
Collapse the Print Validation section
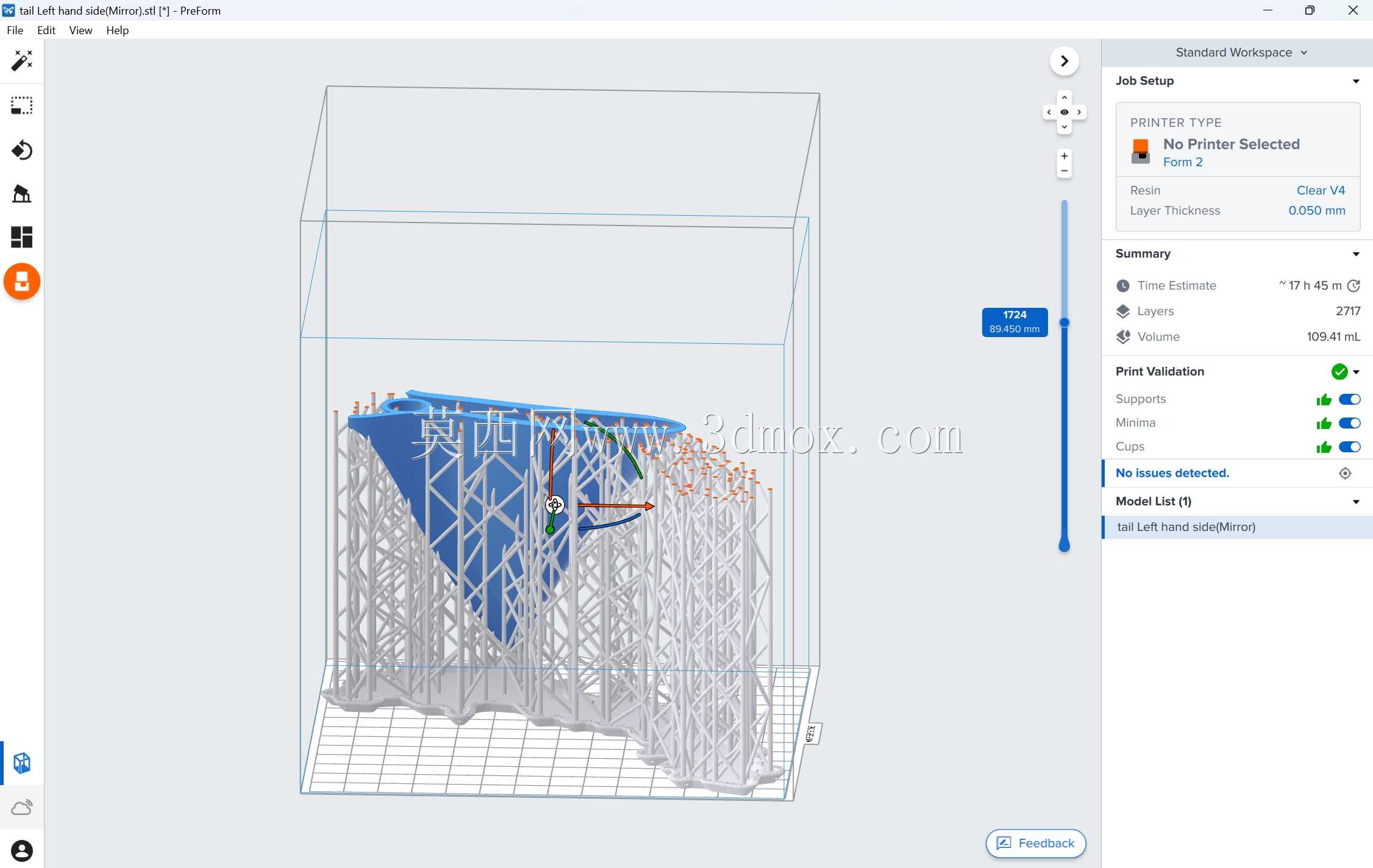[1356, 372]
